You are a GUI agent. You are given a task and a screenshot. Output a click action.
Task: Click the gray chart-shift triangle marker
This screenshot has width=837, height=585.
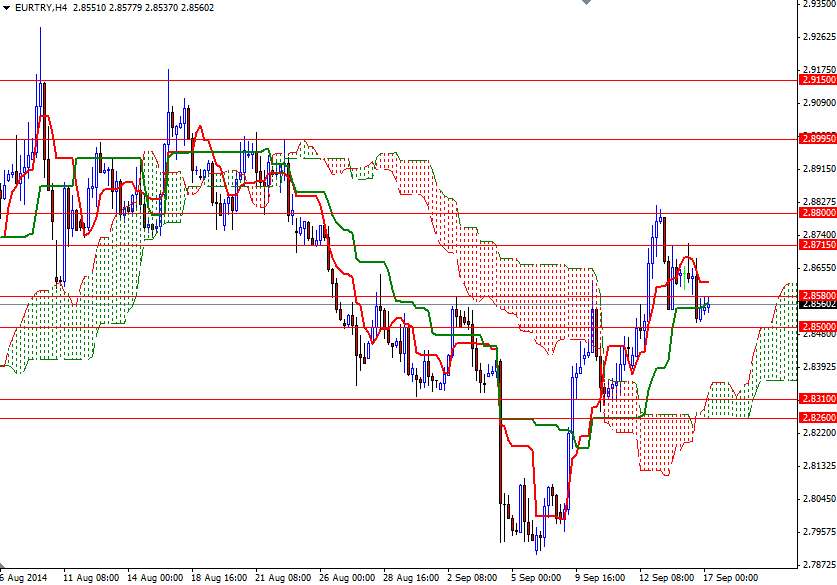[x=586, y=5]
